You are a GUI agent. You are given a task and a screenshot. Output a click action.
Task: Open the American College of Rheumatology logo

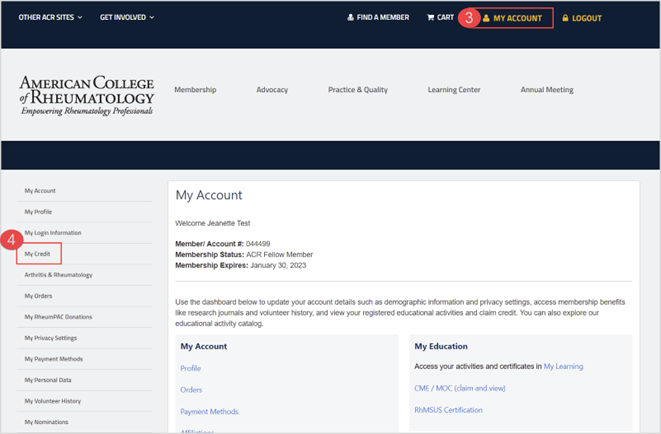pyautogui.click(x=86, y=95)
